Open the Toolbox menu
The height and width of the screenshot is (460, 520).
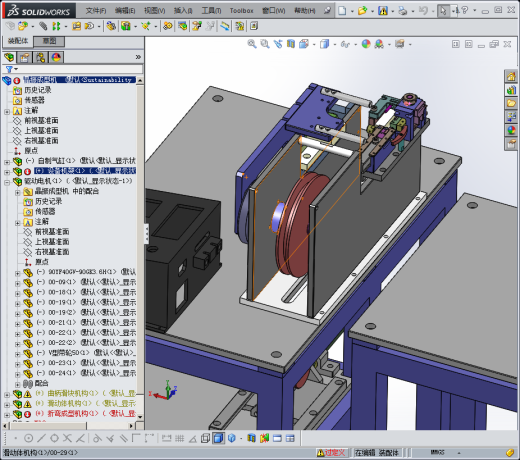pos(241,11)
